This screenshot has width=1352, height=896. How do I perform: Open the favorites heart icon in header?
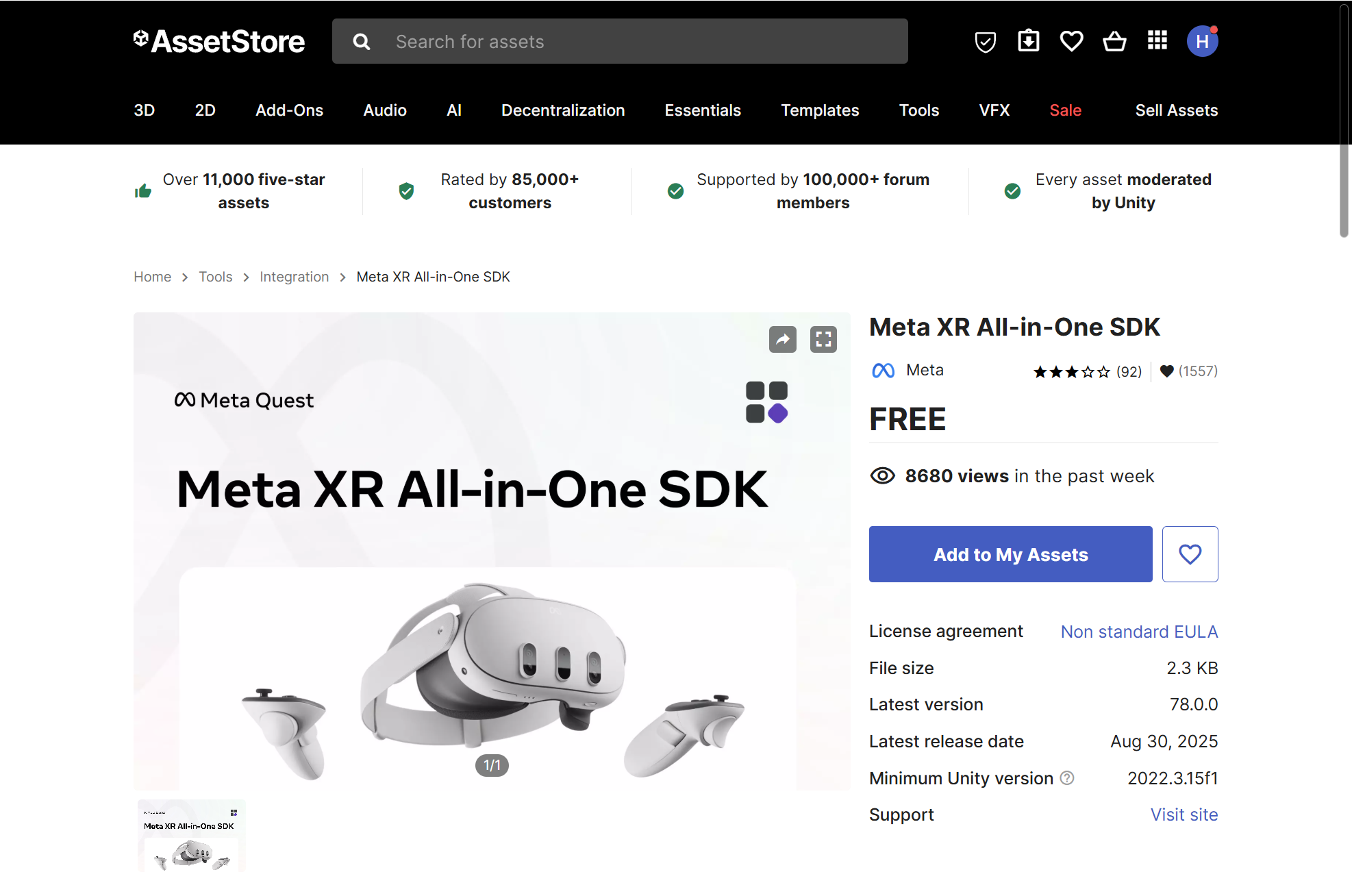[x=1071, y=42]
